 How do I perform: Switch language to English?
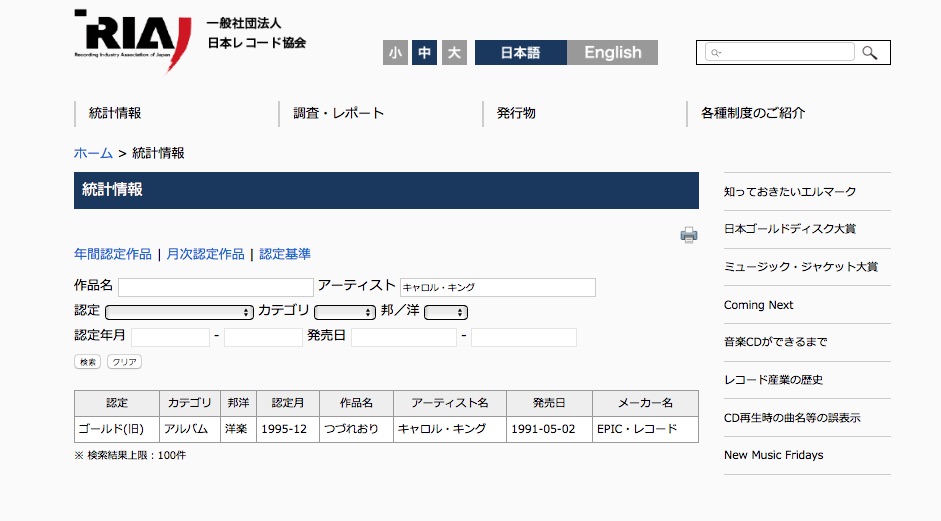[x=612, y=53]
